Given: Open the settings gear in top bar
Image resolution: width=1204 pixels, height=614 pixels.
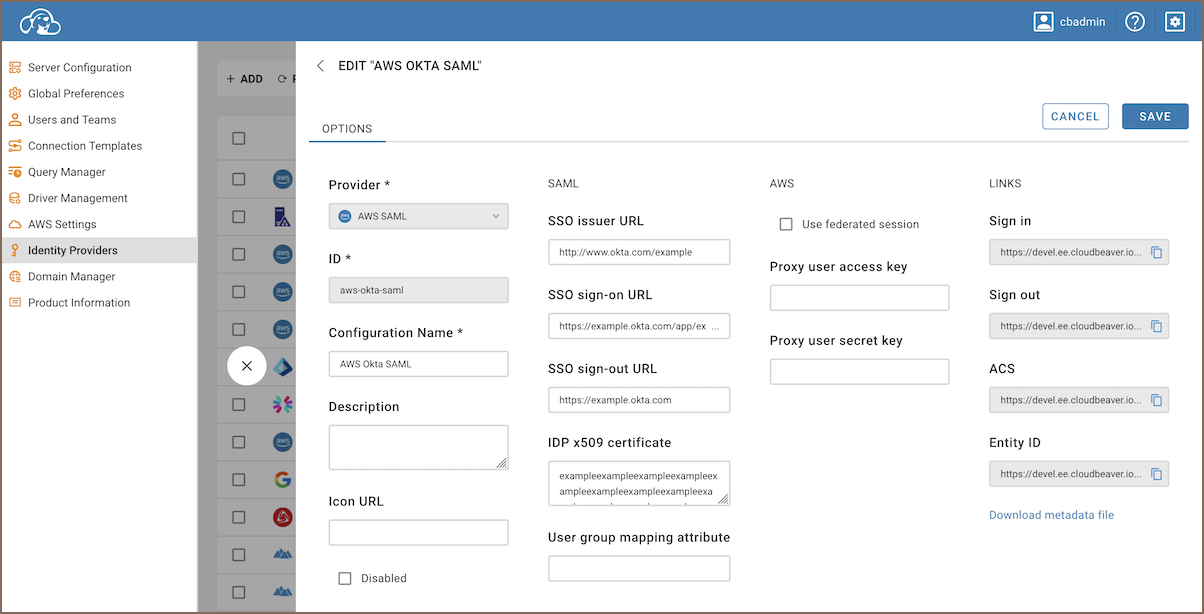Looking at the screenshot, I should click(x=1175, y=21).
